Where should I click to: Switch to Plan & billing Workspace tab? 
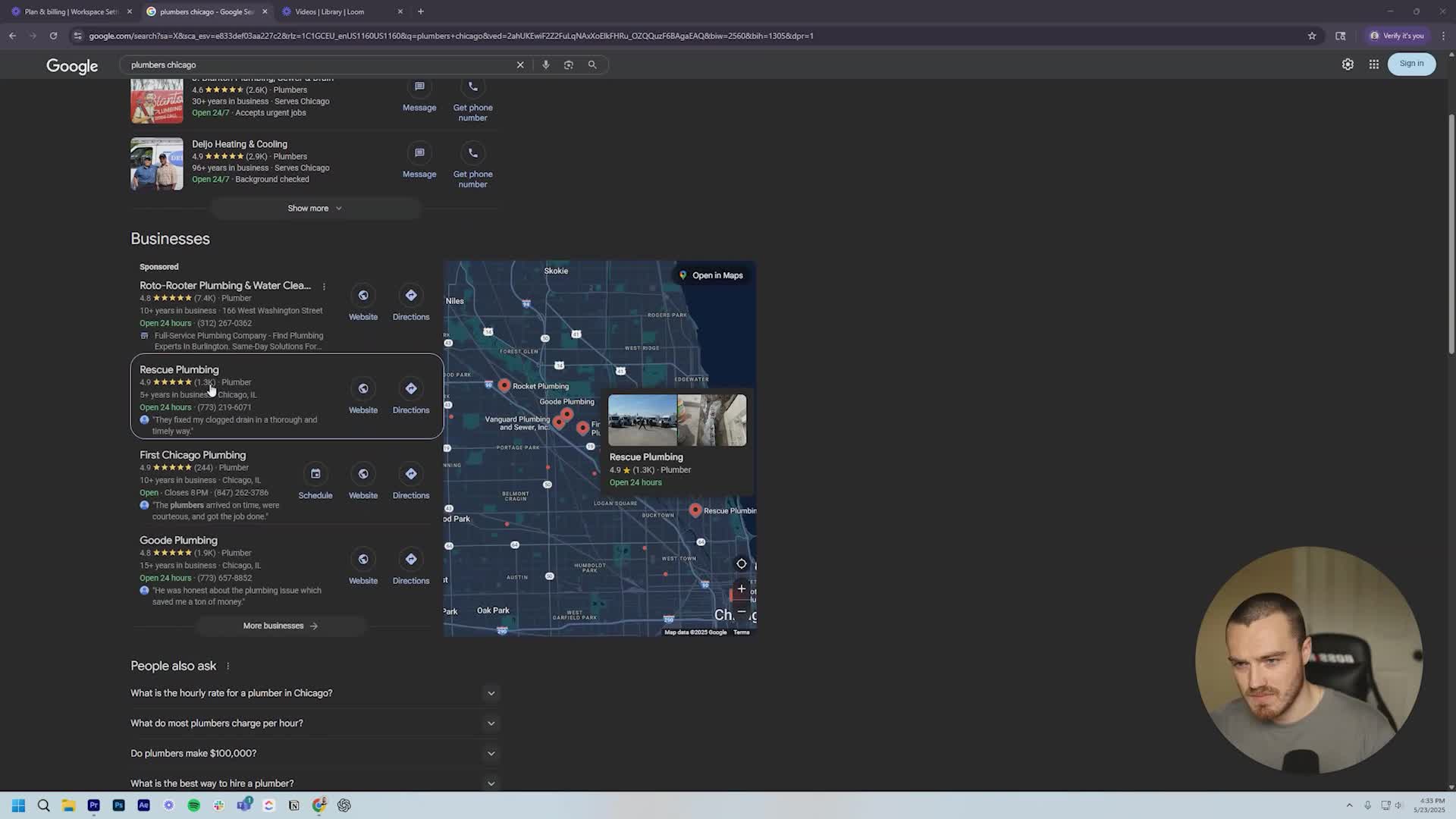tap(72, 11)
